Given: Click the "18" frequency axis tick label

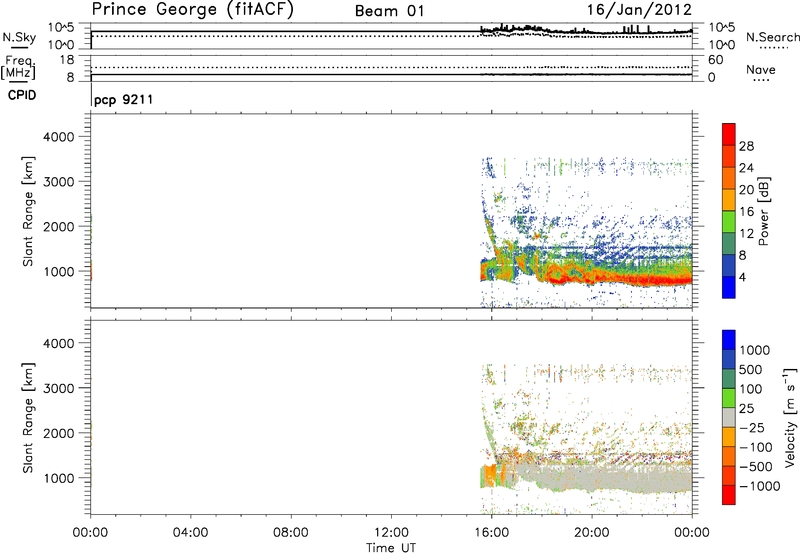Looking at the screenshot, I should 67,60.
